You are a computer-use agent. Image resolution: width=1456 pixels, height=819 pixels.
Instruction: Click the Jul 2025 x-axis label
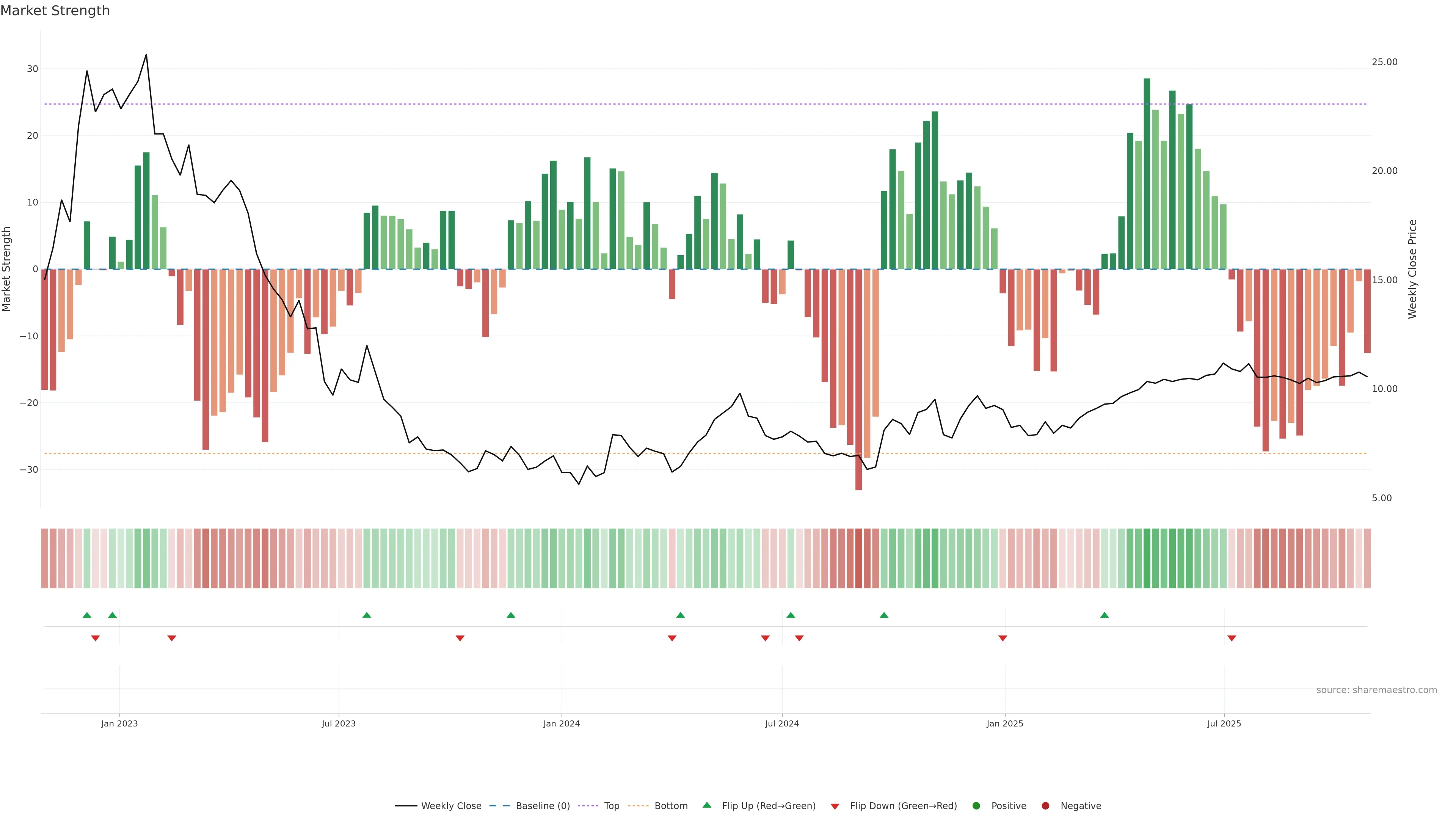tap(1224, 723)
